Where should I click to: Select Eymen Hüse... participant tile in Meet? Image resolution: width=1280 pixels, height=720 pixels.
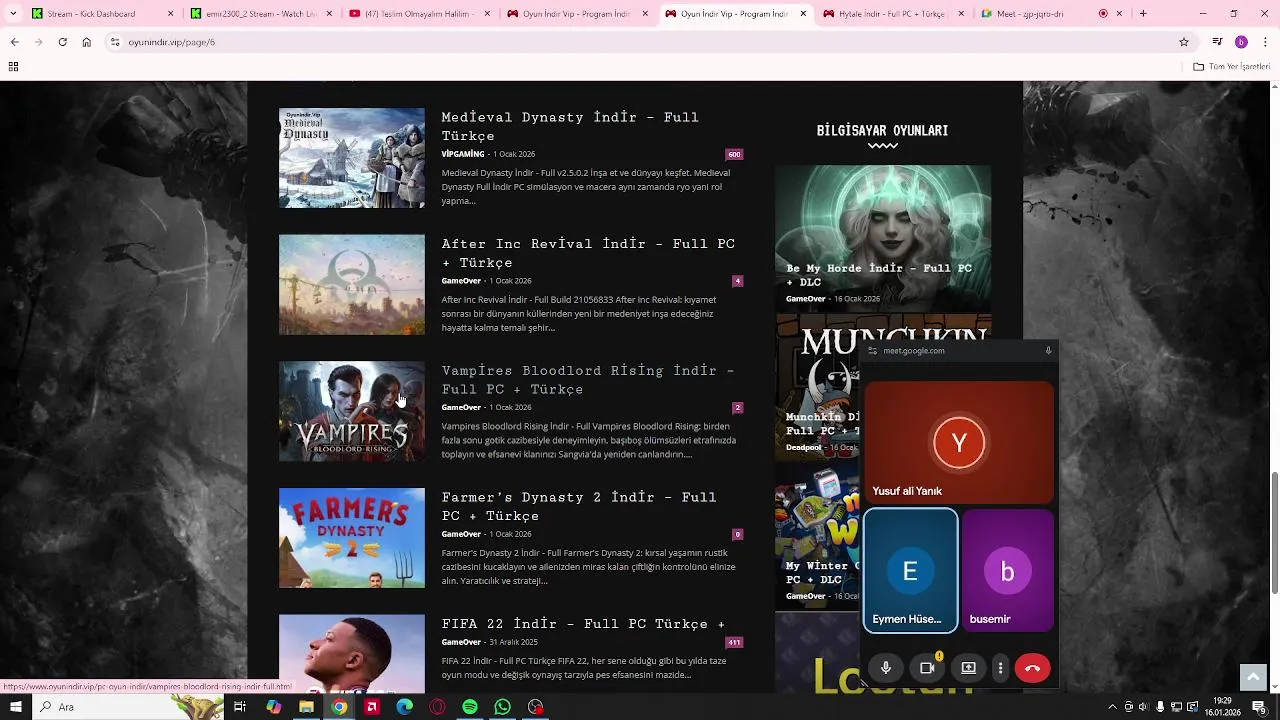pyautogui.click(x=911, y=571)
